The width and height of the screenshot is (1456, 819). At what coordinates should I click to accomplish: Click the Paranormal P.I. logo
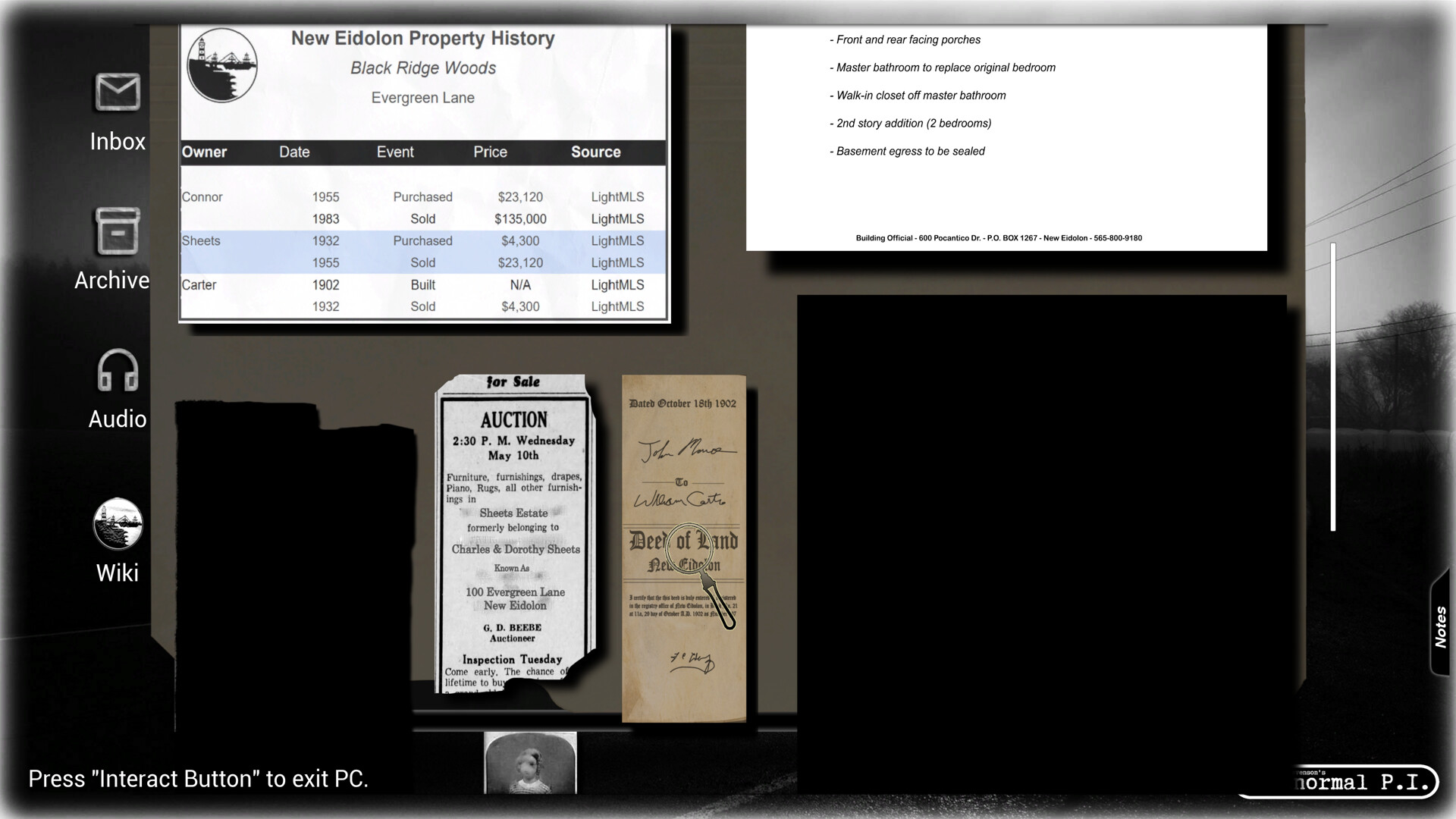tap(1365, 782)
